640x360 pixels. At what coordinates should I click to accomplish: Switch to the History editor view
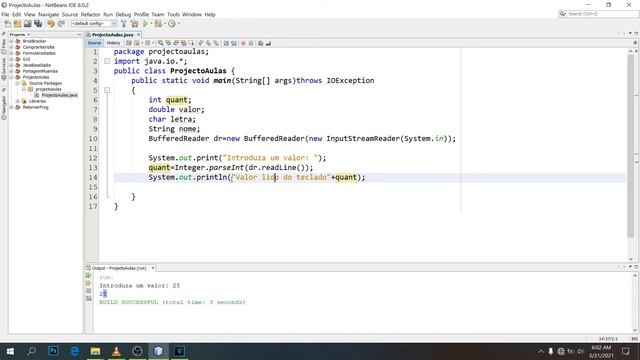click(x=113, y=43)
